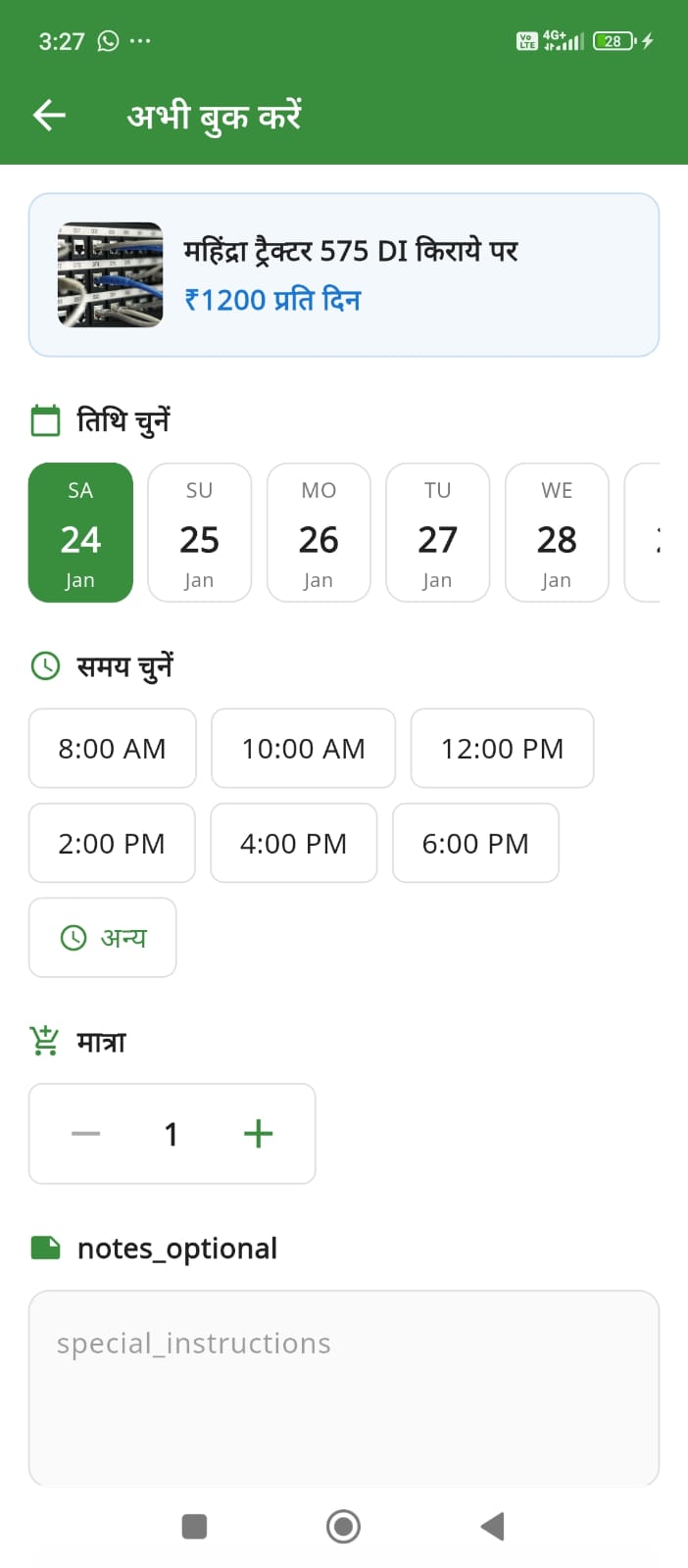
Task: Tap the Android recent apps square button
Action: pyautogui.click(x=194, y=1526)
